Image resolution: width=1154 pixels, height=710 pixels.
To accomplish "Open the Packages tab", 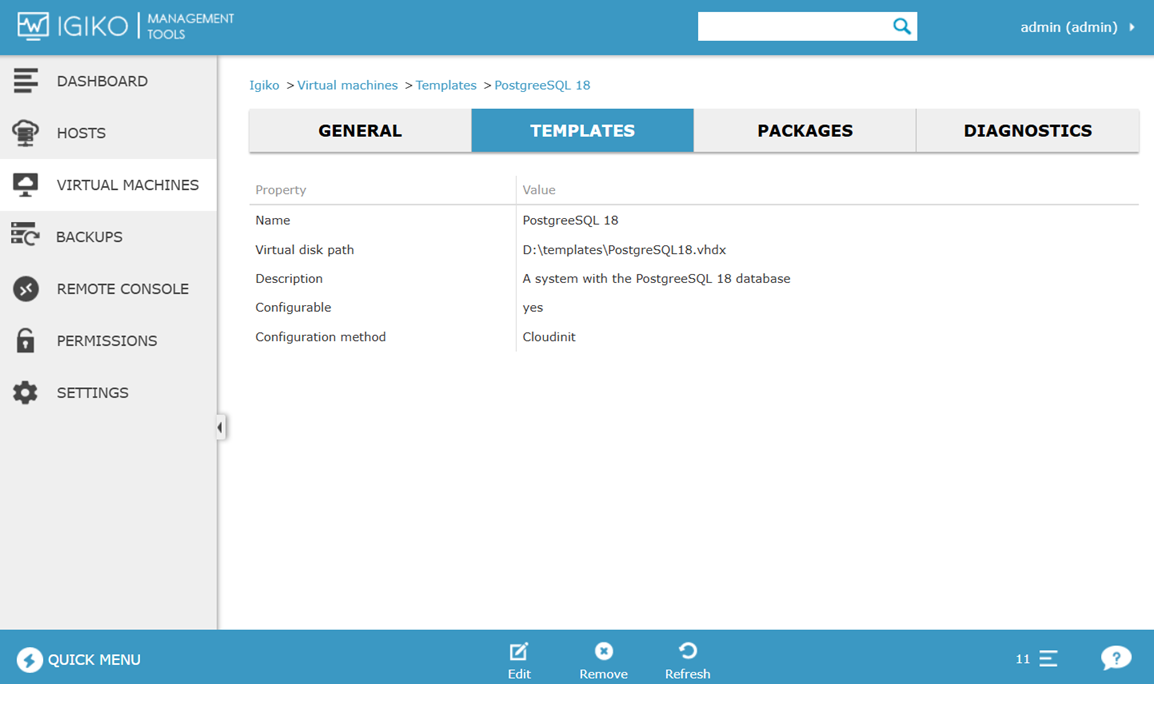I will (805, 131).
